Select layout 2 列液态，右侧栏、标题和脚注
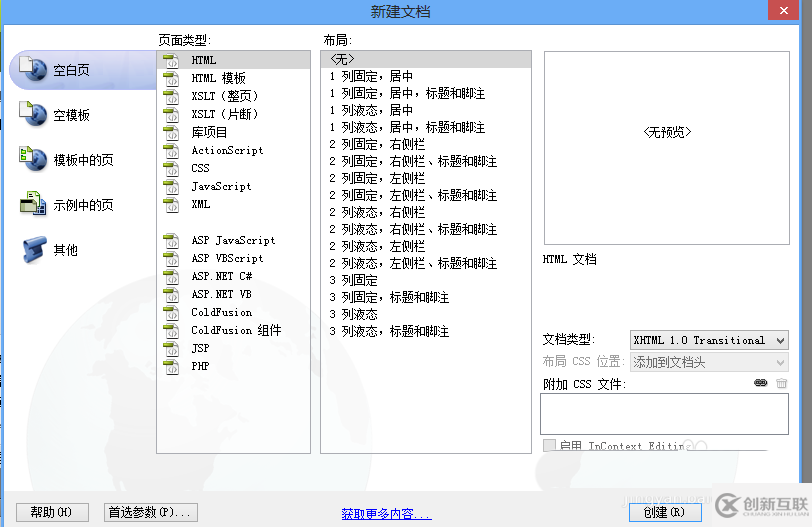 point(426,229)
